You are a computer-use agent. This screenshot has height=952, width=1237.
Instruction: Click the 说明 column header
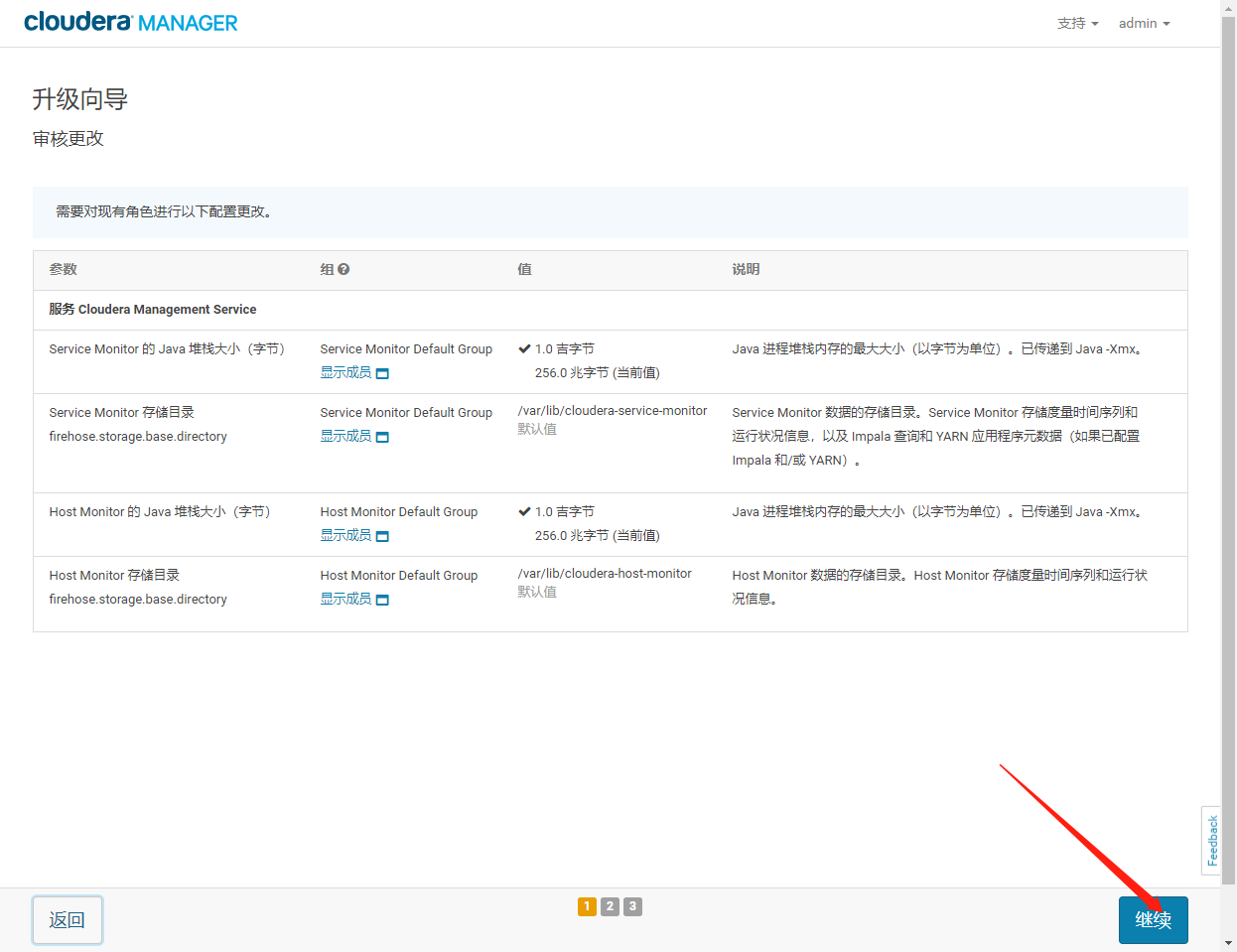click(x=747, y=269)
